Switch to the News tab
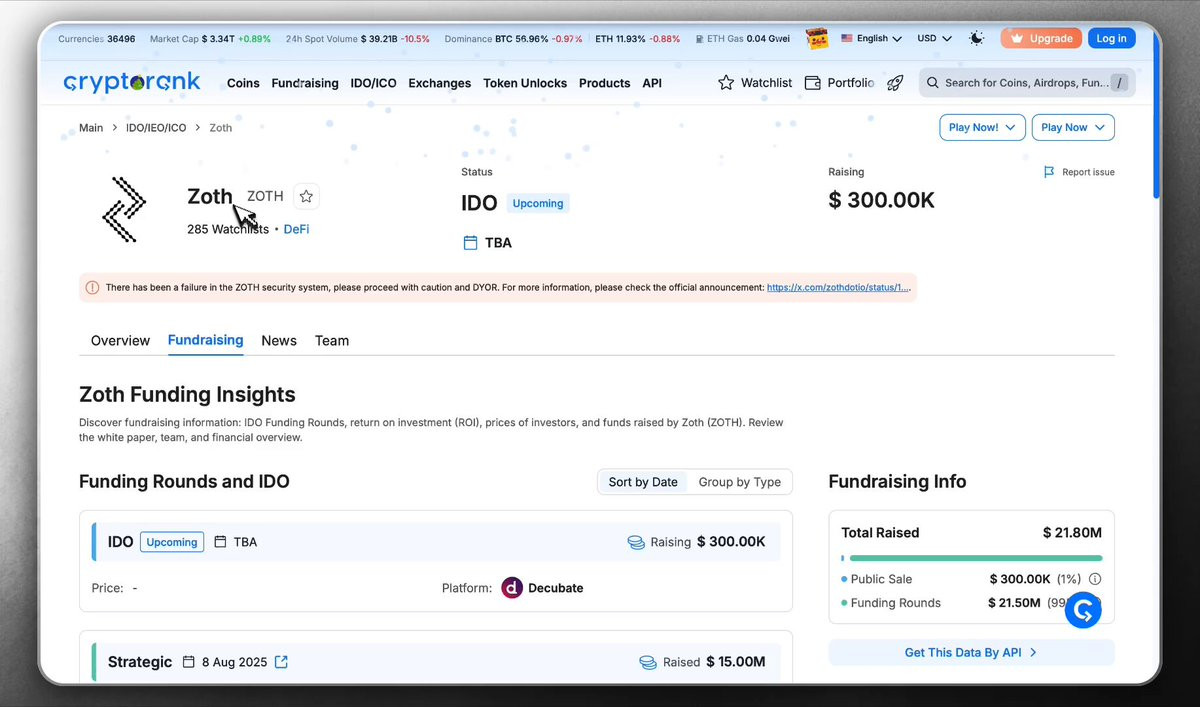The width and height of the screenshot is (1200, 707). (279, 341)
